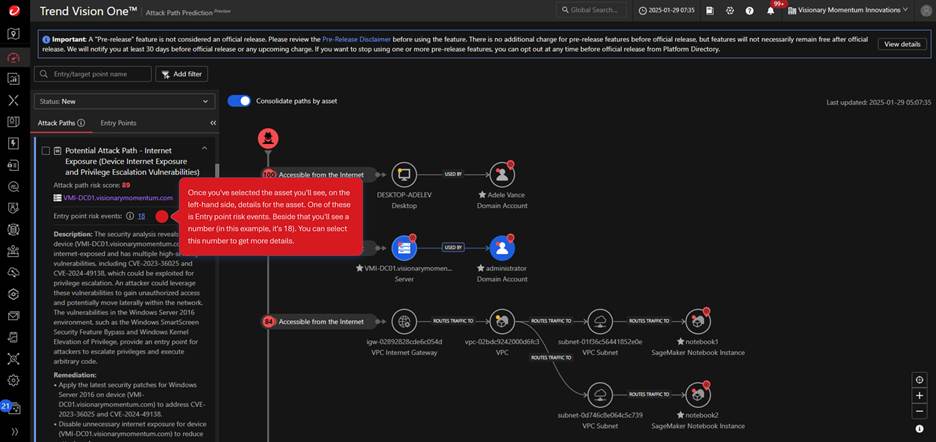Screen dimensions: 936x442
Task: Click USED BY label next to DESKTOP-ADELEV
Action: coord(453,174)
